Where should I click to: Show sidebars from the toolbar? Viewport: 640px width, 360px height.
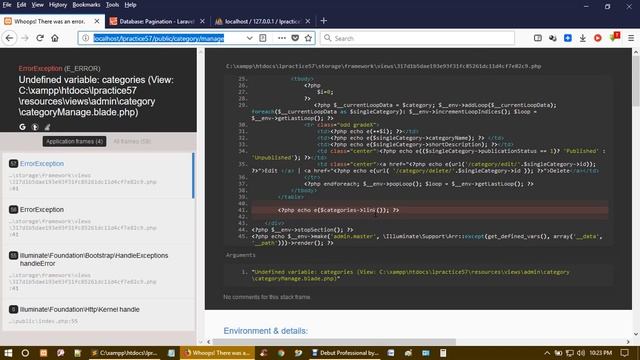(x=538, y=38)
